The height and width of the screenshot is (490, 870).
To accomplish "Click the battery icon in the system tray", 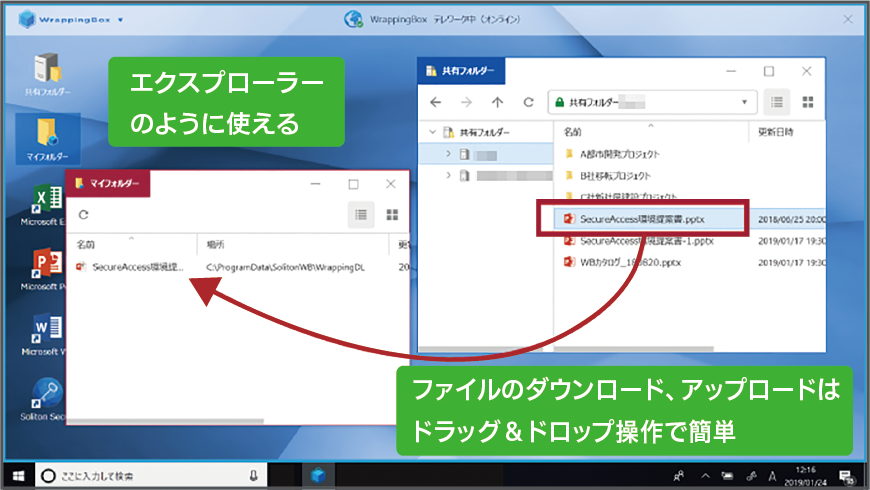I will coord(727,476).
